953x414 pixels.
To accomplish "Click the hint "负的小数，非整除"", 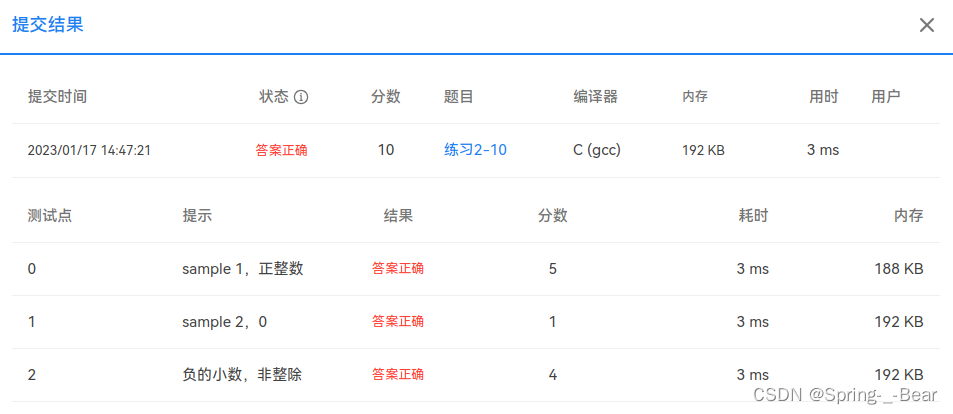I will point(242,374).
